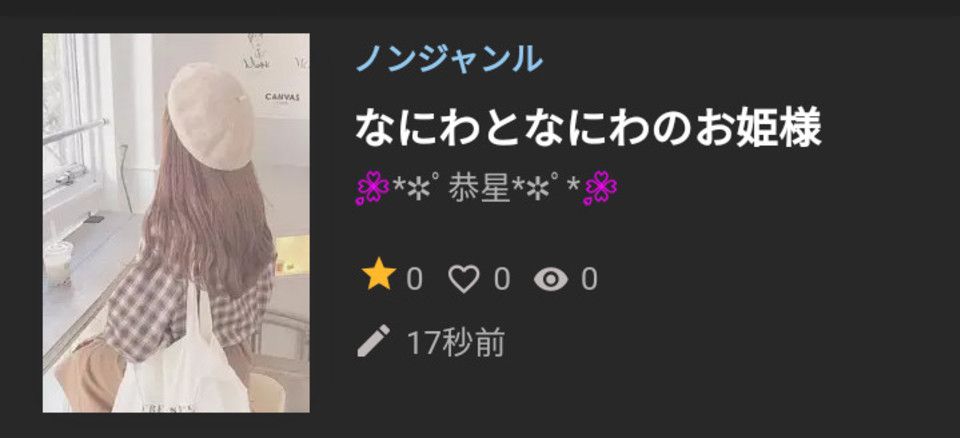The height and width of the screenshot is (438, 960).
Task: Click the view count number 0
Action: [589, 280]
